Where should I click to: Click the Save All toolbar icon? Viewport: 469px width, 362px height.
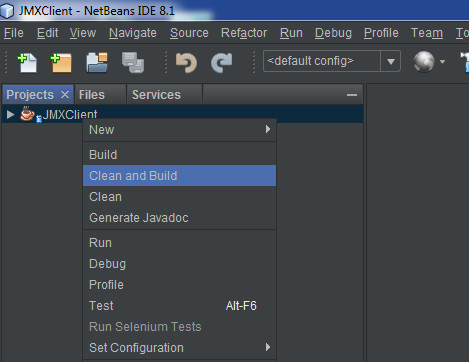tap(133, 62)
